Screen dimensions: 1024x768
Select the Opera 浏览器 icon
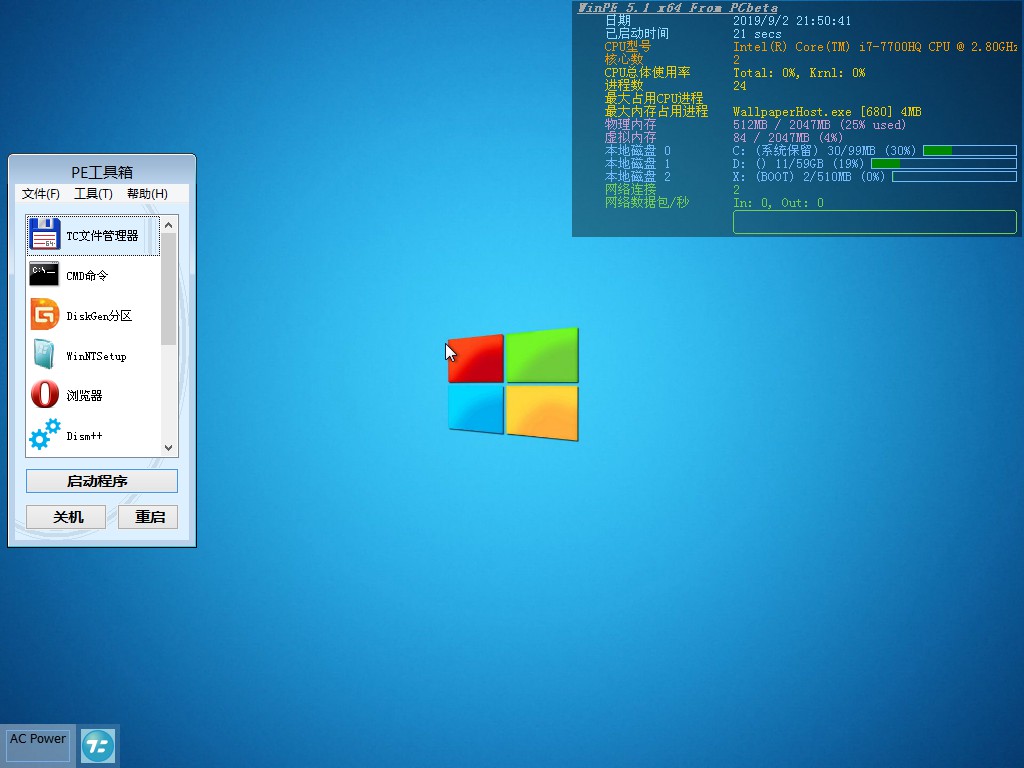click(45, 395)
